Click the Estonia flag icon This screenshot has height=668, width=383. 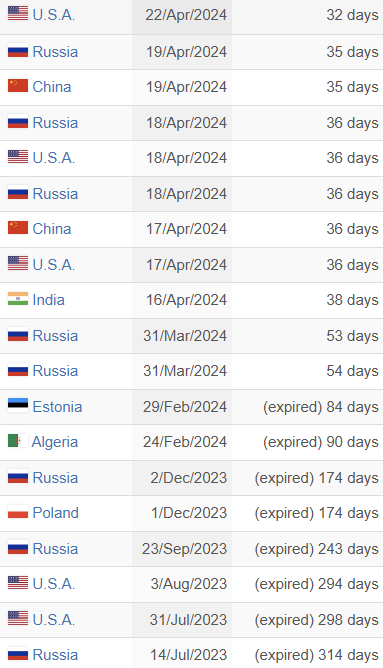coord(18,406)
